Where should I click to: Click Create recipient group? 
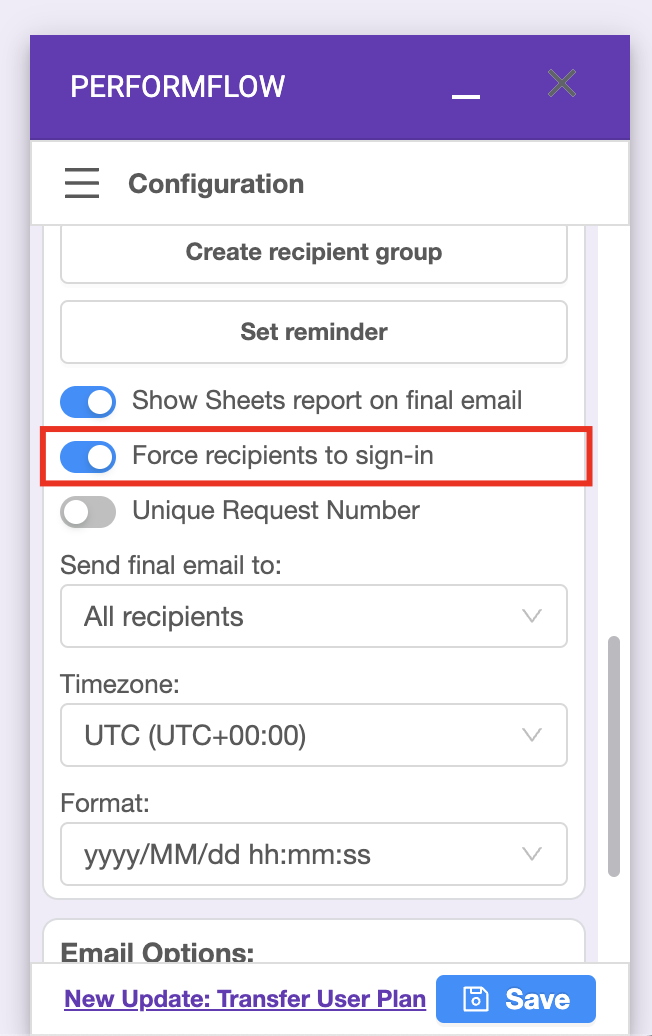[x=314, y=252]
